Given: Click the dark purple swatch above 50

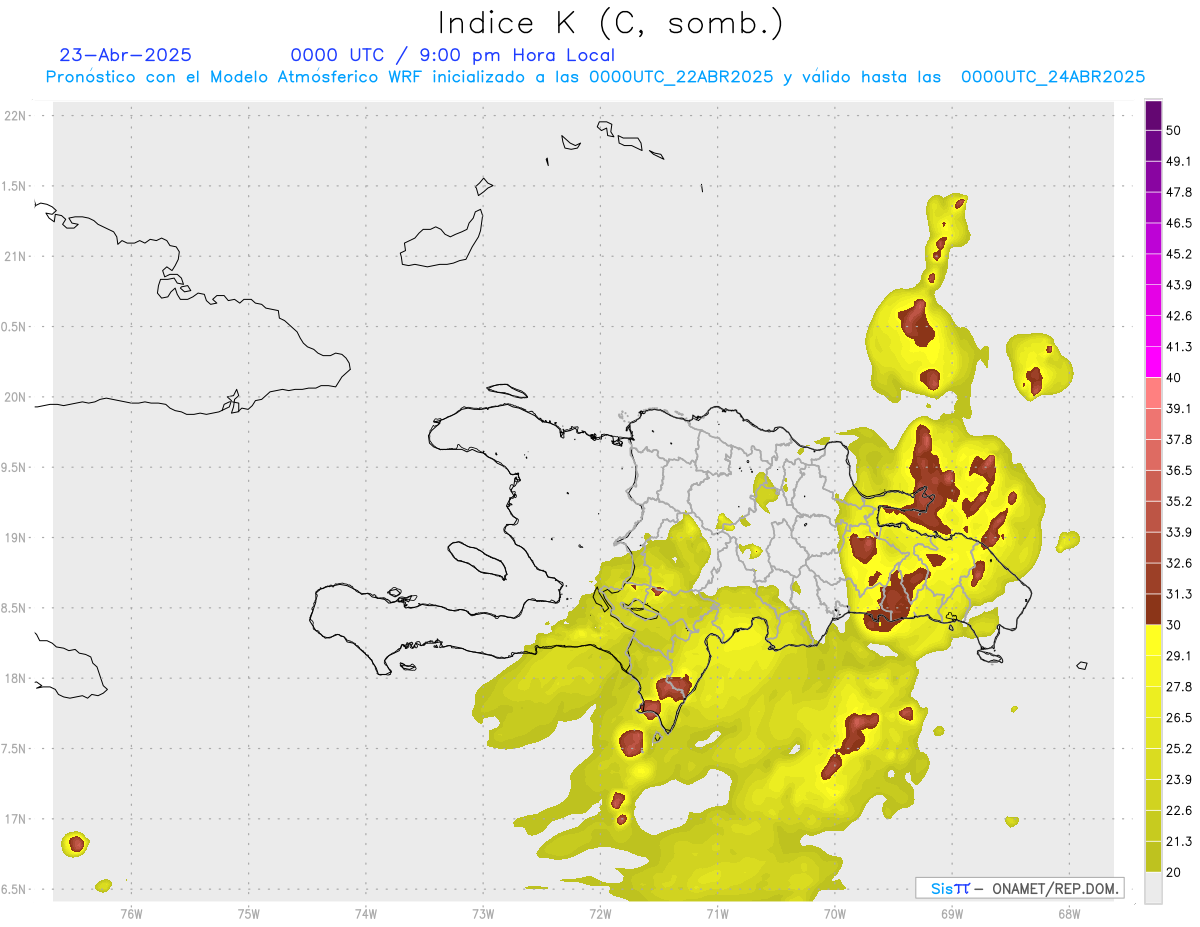Looking at the screenshot, I should pos(1154,116).
